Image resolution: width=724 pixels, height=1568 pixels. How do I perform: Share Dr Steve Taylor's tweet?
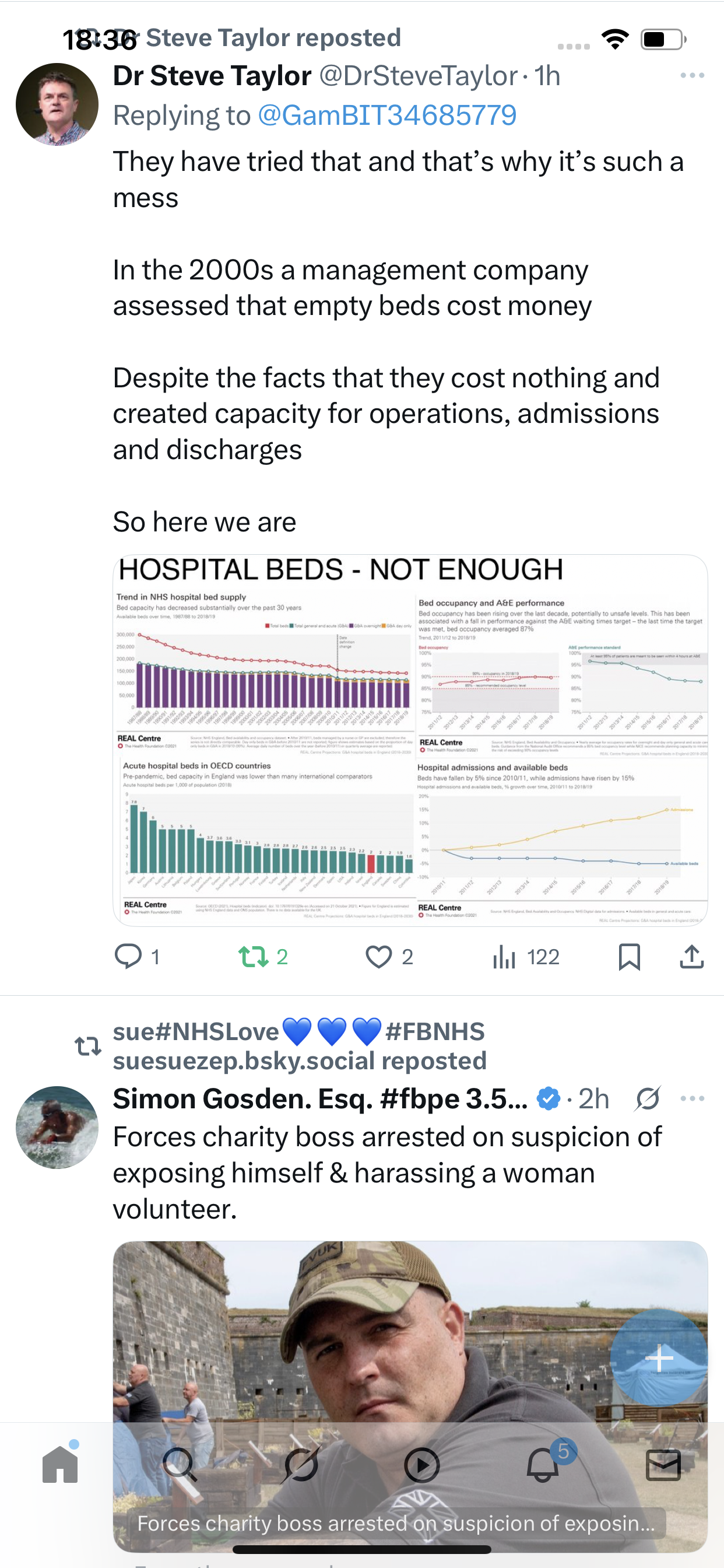[x=692, y=956]
